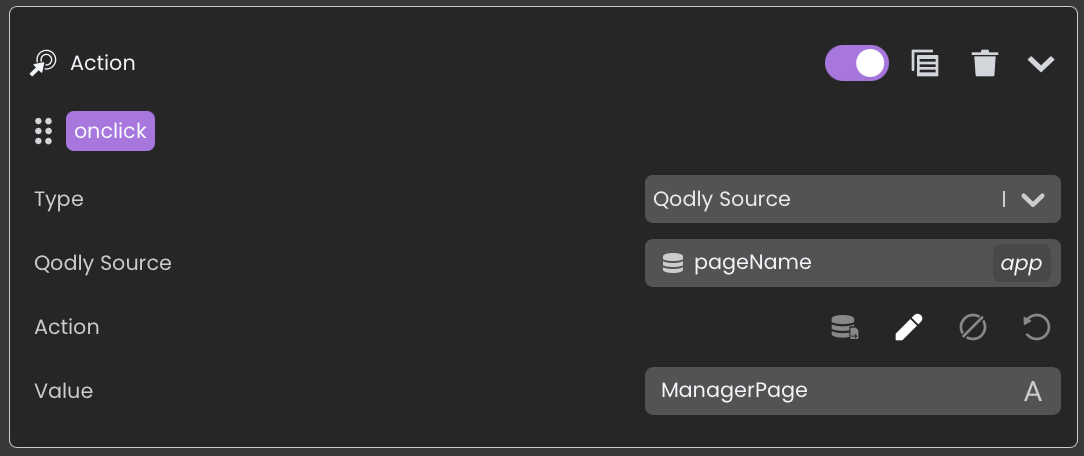Choose the database action icon
Image resolution: width=1084 pixels, height=456 pixels.
[845, 327]
